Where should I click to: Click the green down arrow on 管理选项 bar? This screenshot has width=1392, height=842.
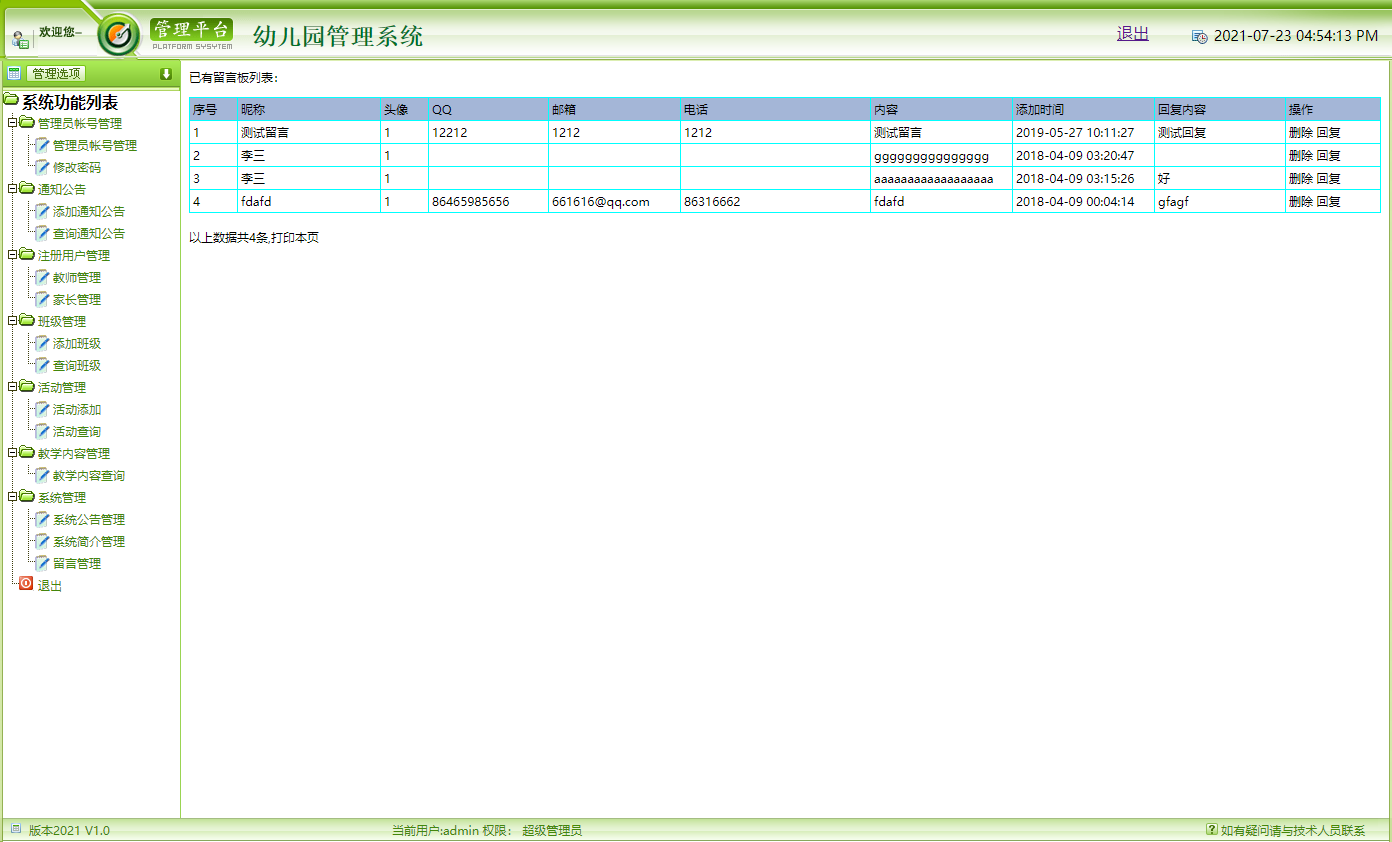coord(166,72)
